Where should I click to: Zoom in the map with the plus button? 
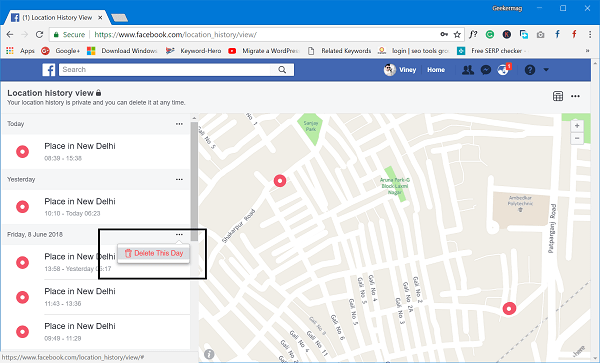577,125
